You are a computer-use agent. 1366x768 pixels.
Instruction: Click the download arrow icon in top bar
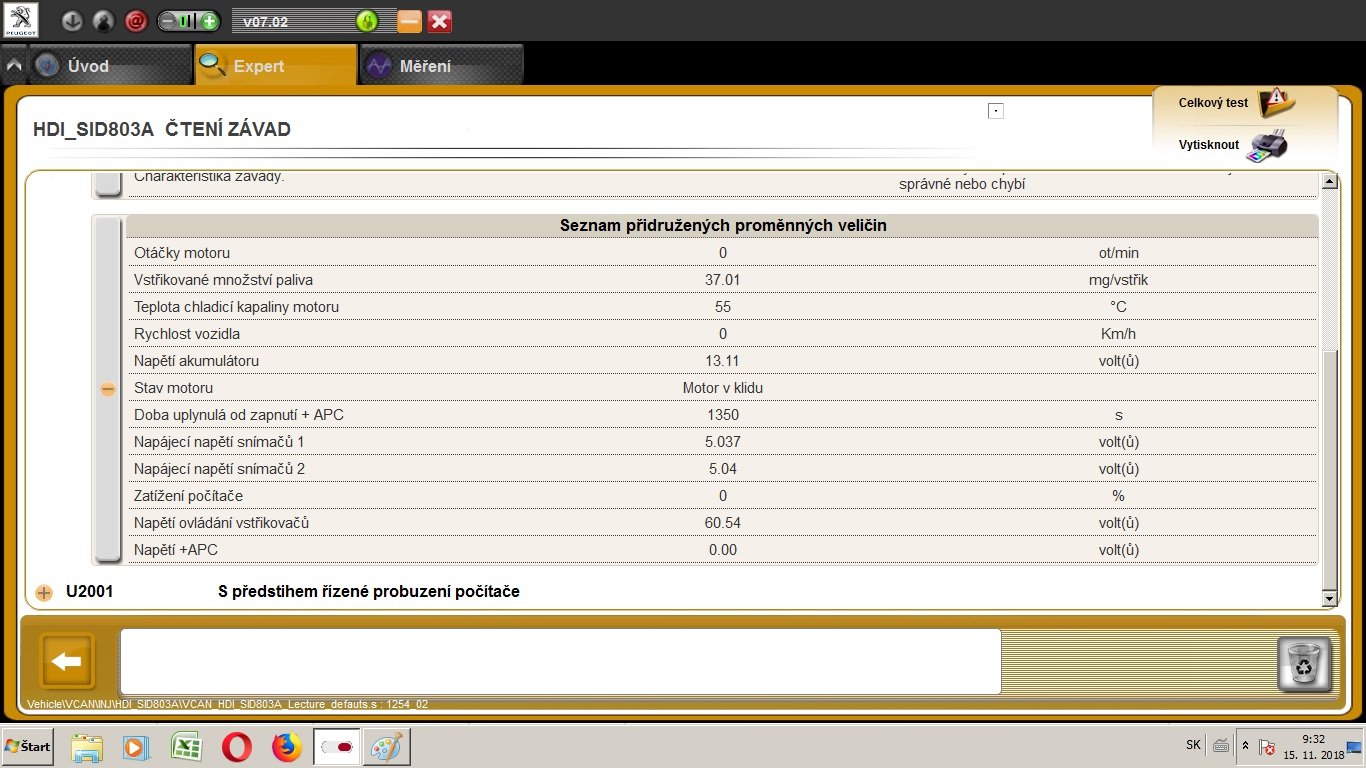[x=71, y=21]
